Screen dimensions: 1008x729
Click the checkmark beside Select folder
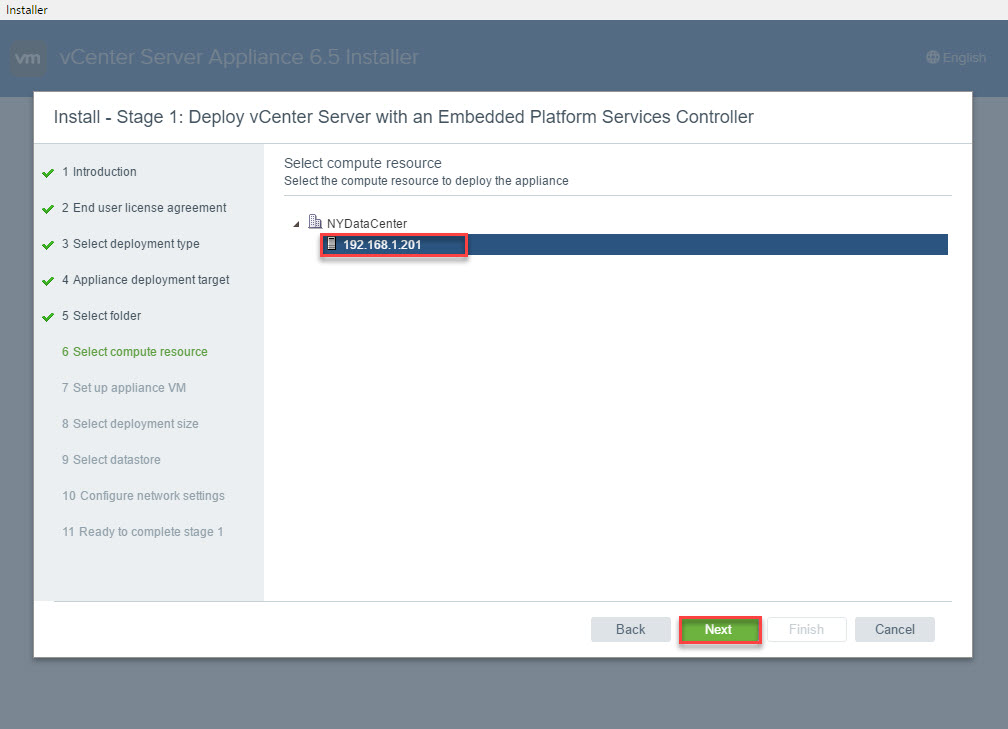coord(48,317)
